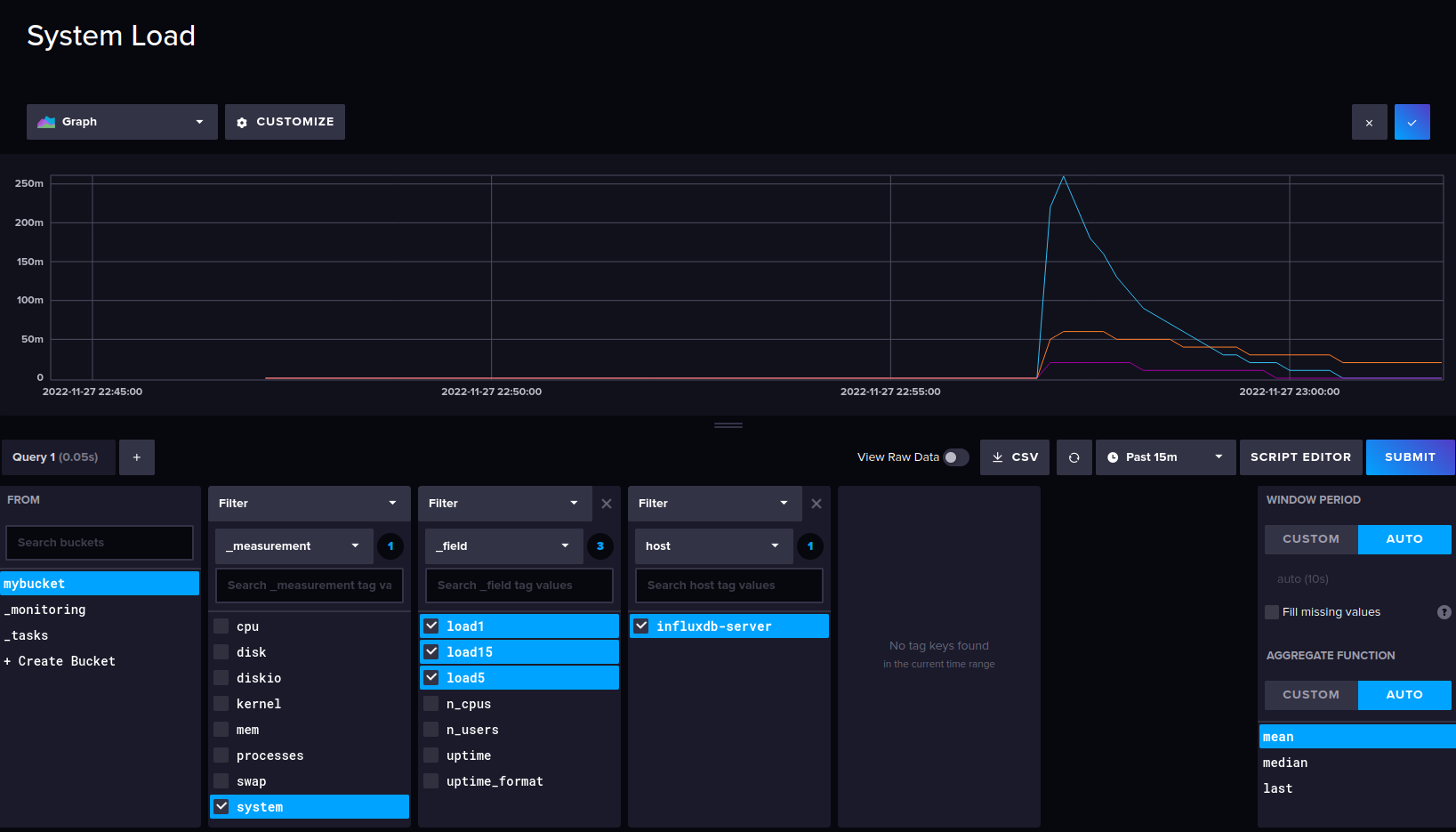Open the Fill missing values help icon

coord(1444,612)
